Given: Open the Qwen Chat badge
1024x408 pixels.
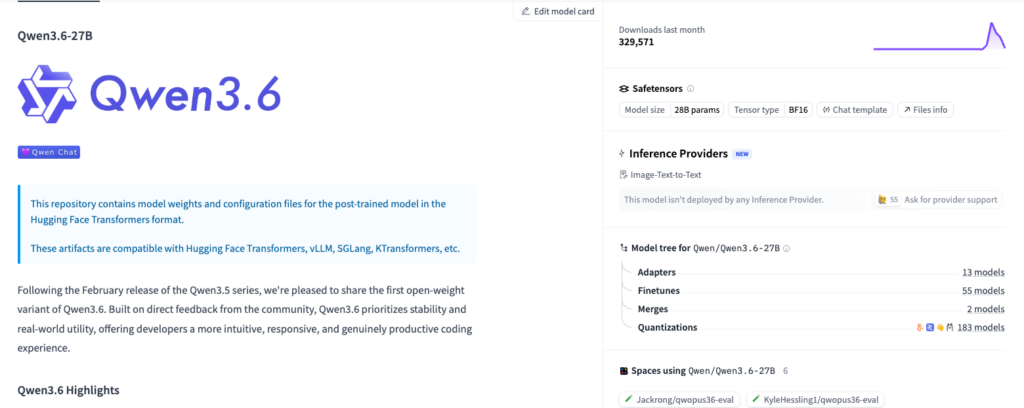Looking at the screenshot, I should 48,152.
